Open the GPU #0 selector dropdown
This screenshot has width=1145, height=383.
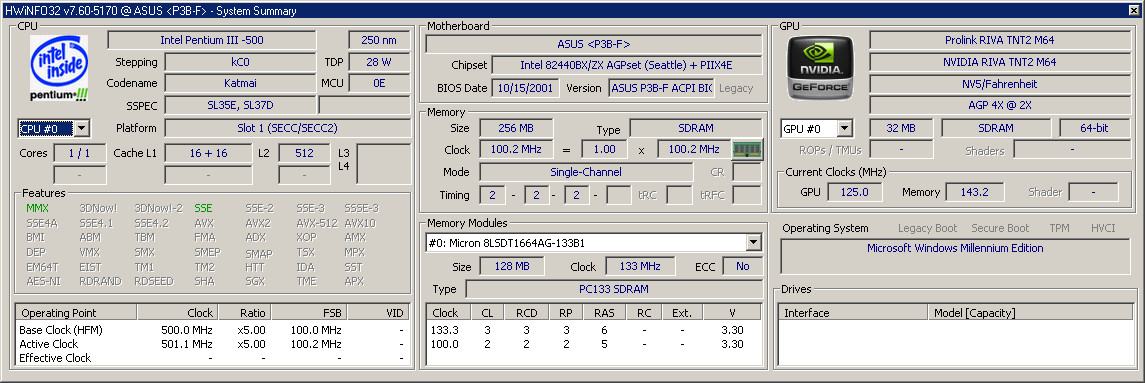coord(844,129)
